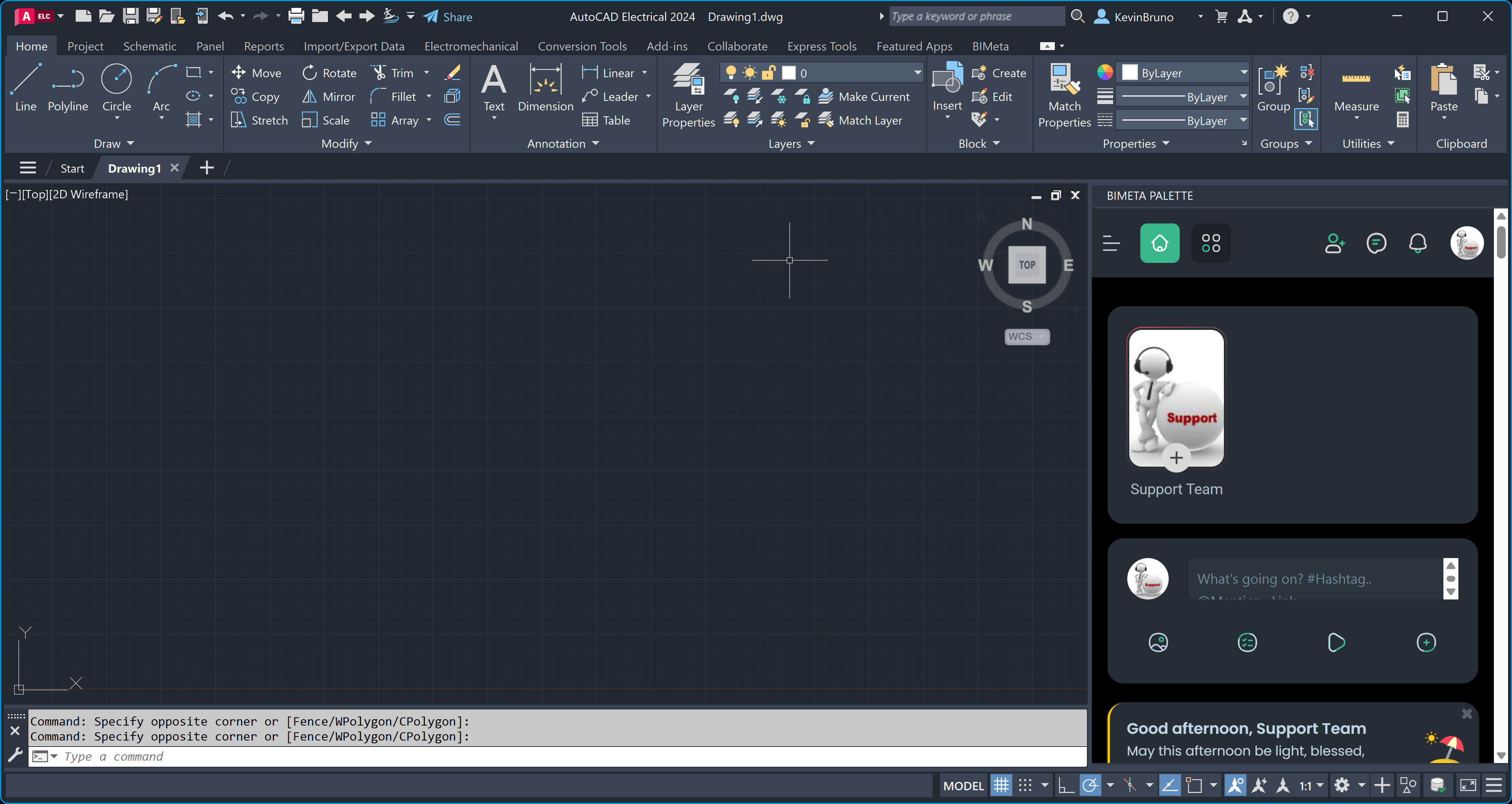Open BIMeta notifications bell
Viewport: 1512px width, 804px height.
coord(1417,243)
